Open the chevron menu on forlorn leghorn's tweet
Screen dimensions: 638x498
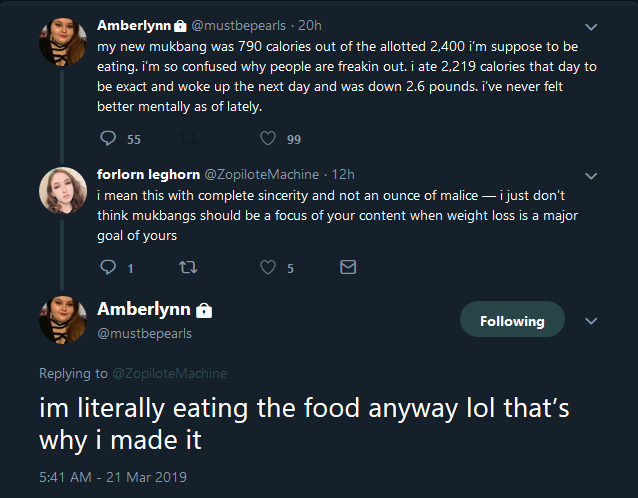coord(591,176)
